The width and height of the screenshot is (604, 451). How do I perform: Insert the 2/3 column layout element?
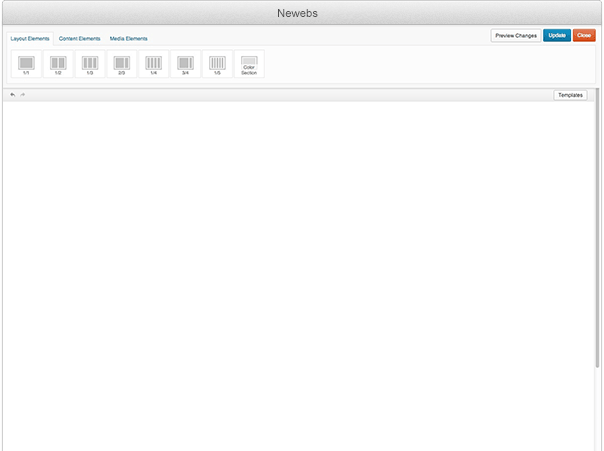pos(122,65)
